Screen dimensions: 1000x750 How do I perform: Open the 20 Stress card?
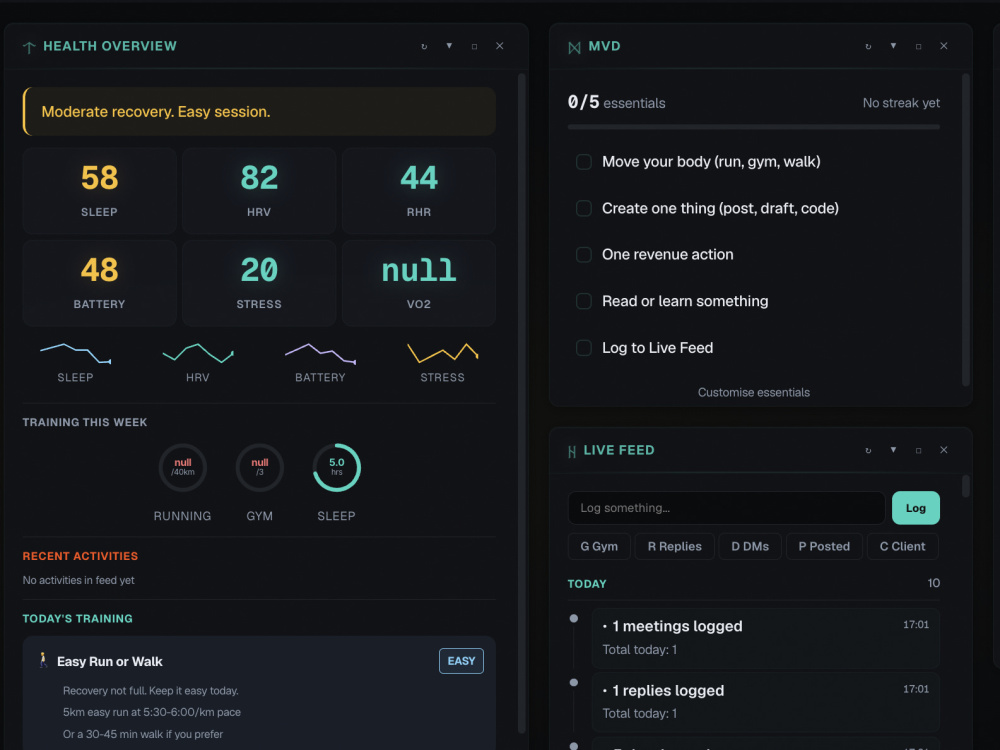click(259, 283)
